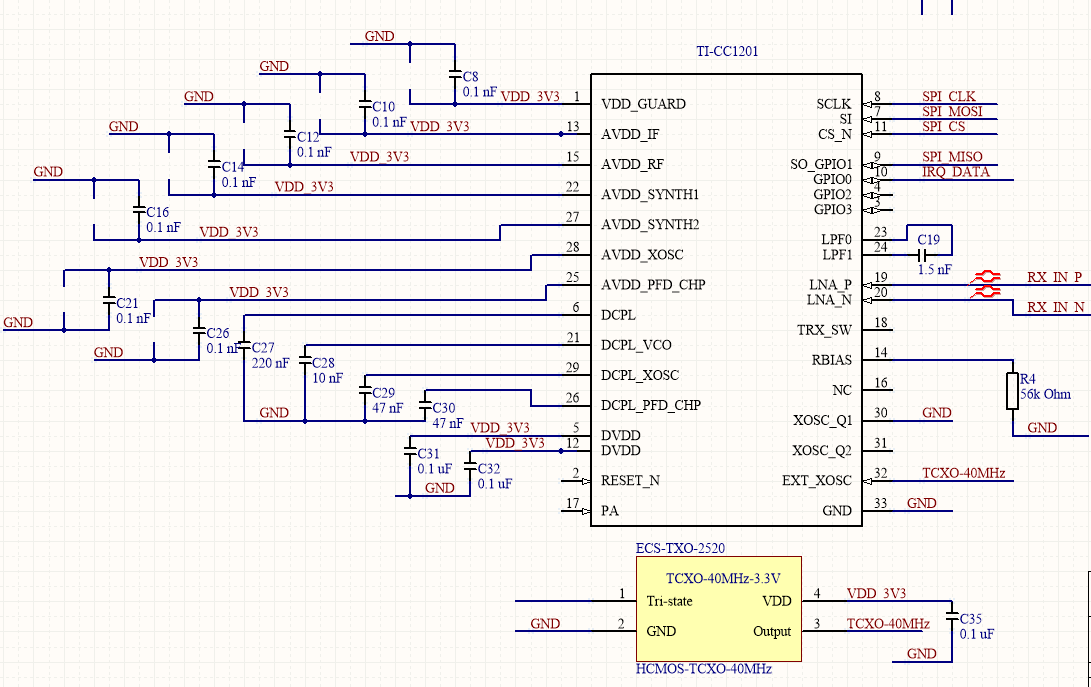Viewport: 1091px width, 687px height.
Task: Click the 10 nF value text
Action: (328, 378)
